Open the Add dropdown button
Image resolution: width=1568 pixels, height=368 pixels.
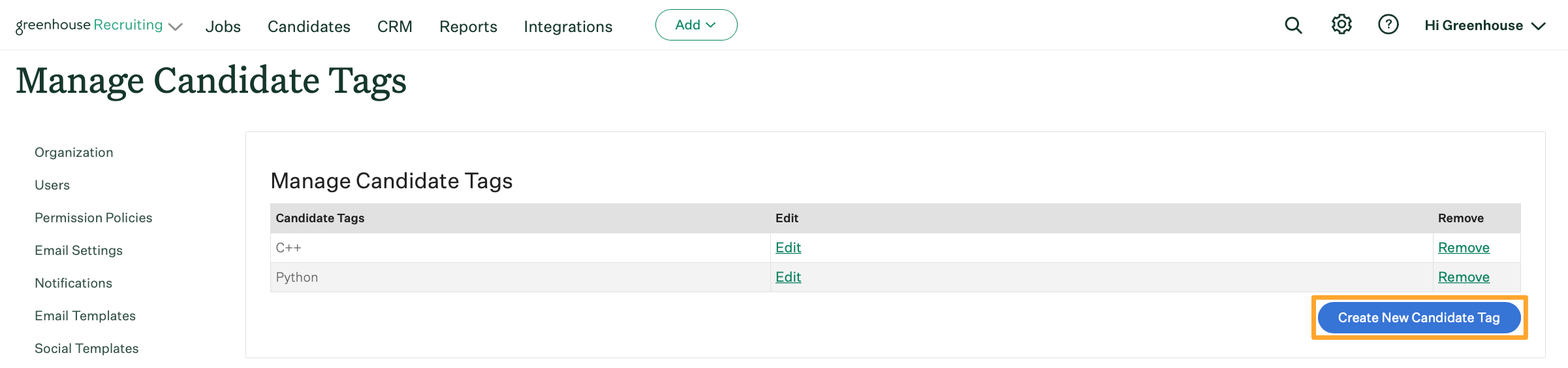pyautogui.click(x=696, y=25)
